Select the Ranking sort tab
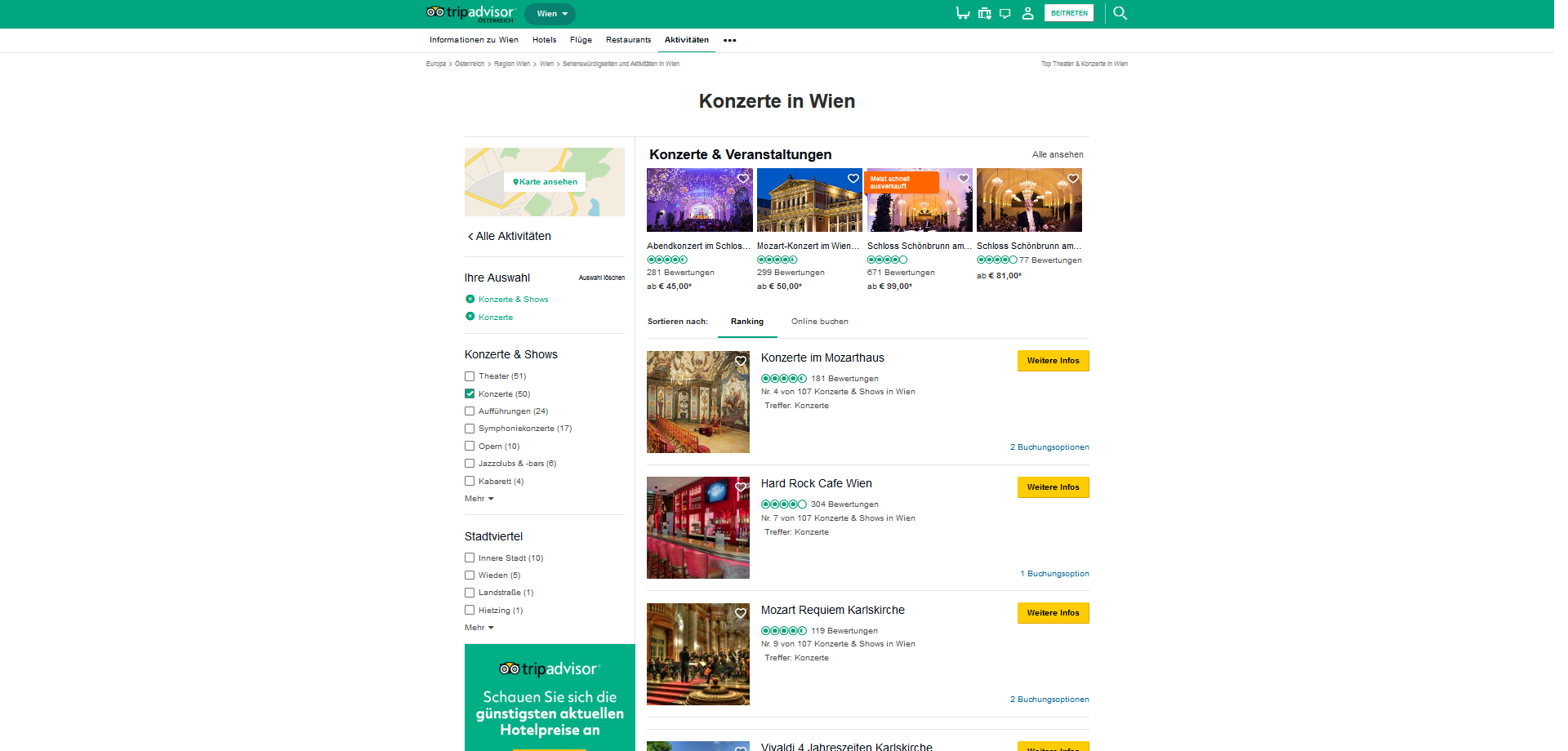1568x751 pixels. (747, 322)
